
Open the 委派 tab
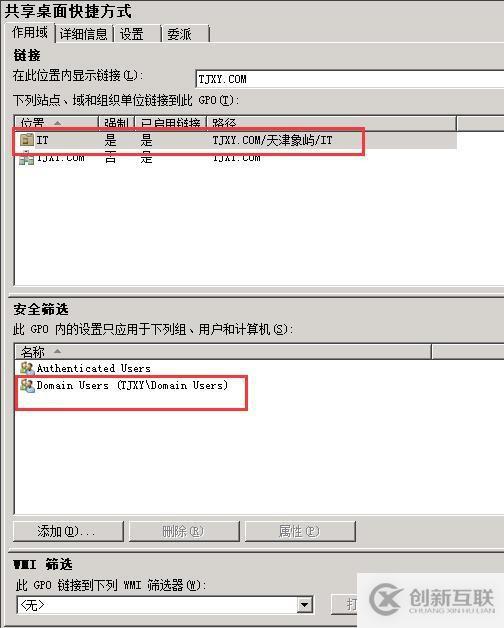click(185, 34)
